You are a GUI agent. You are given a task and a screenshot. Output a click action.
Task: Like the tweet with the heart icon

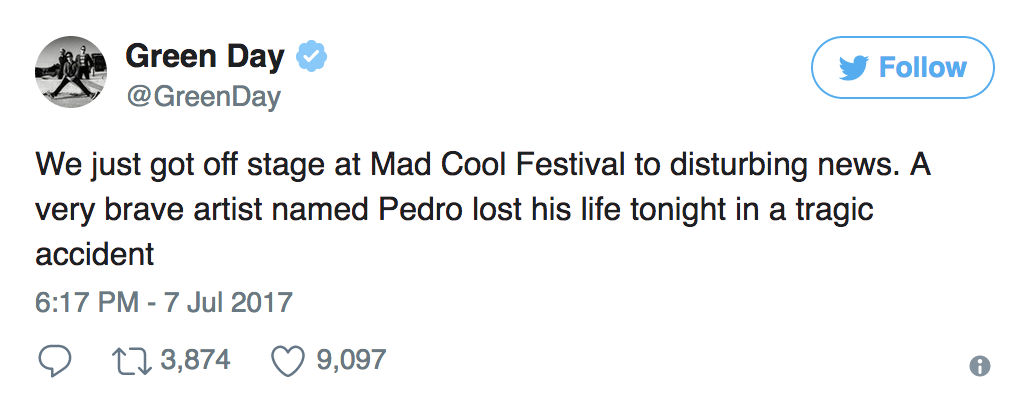[x=288, y=361]
